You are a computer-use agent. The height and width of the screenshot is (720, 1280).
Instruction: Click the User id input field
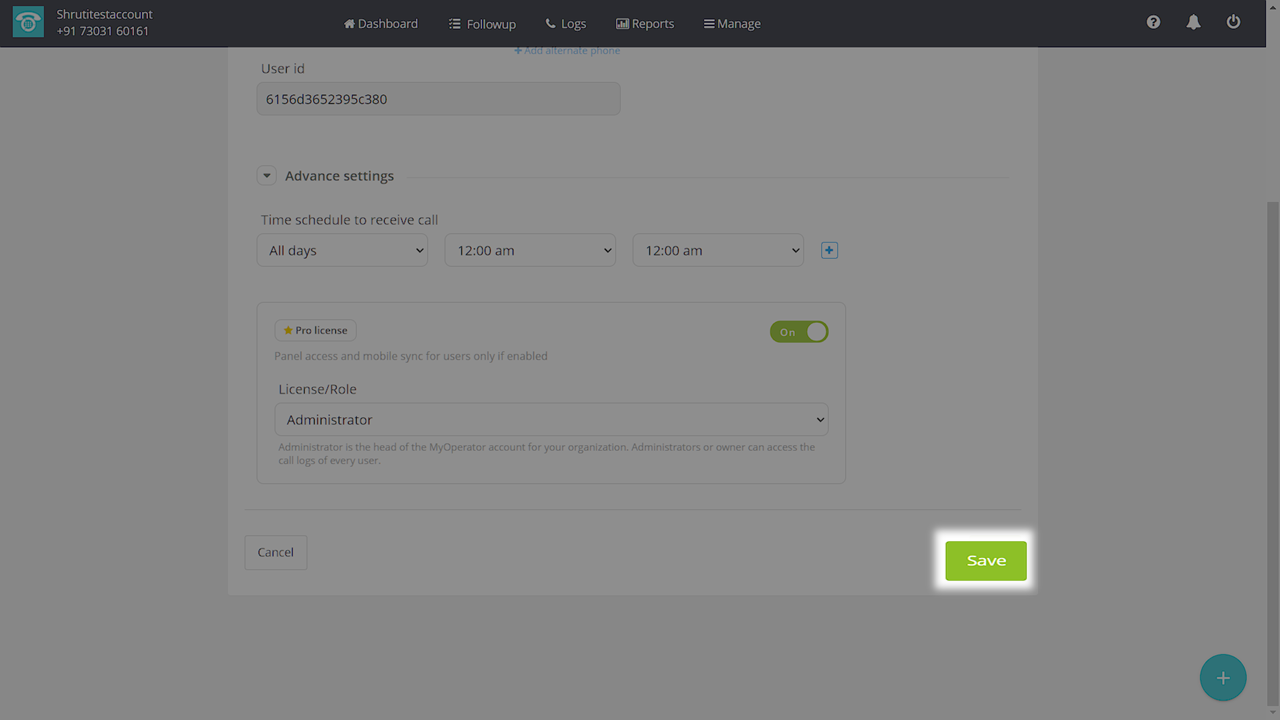438,99
